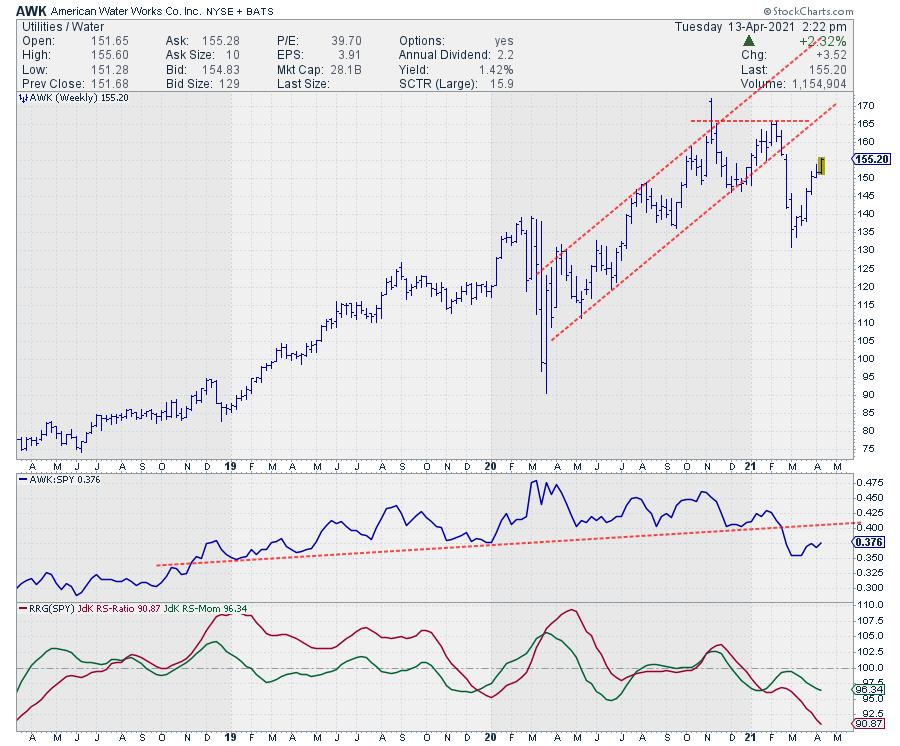Screen dimensions: 900x746
Task: Click the yellow highlighted latest price bar
Action: coord(822,164)
